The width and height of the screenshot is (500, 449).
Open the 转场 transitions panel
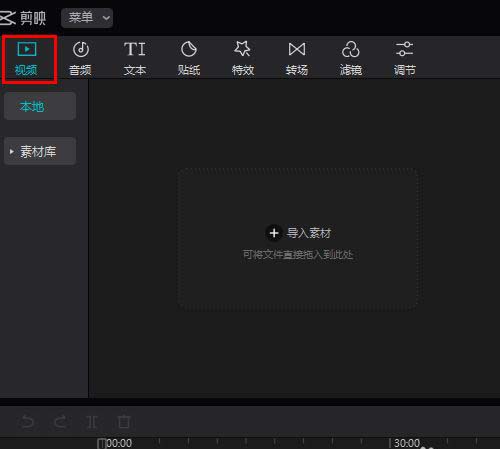[x=297, y=58]
